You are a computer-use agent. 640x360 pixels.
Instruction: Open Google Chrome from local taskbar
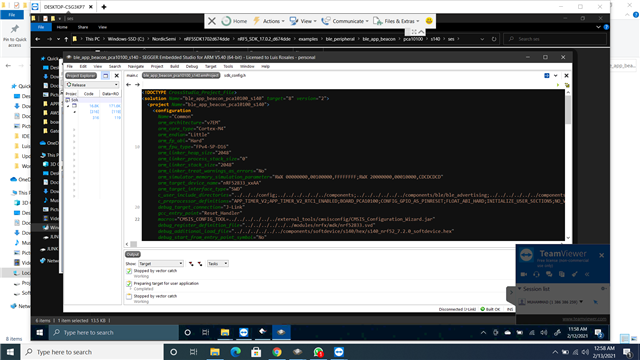[277, 352]
